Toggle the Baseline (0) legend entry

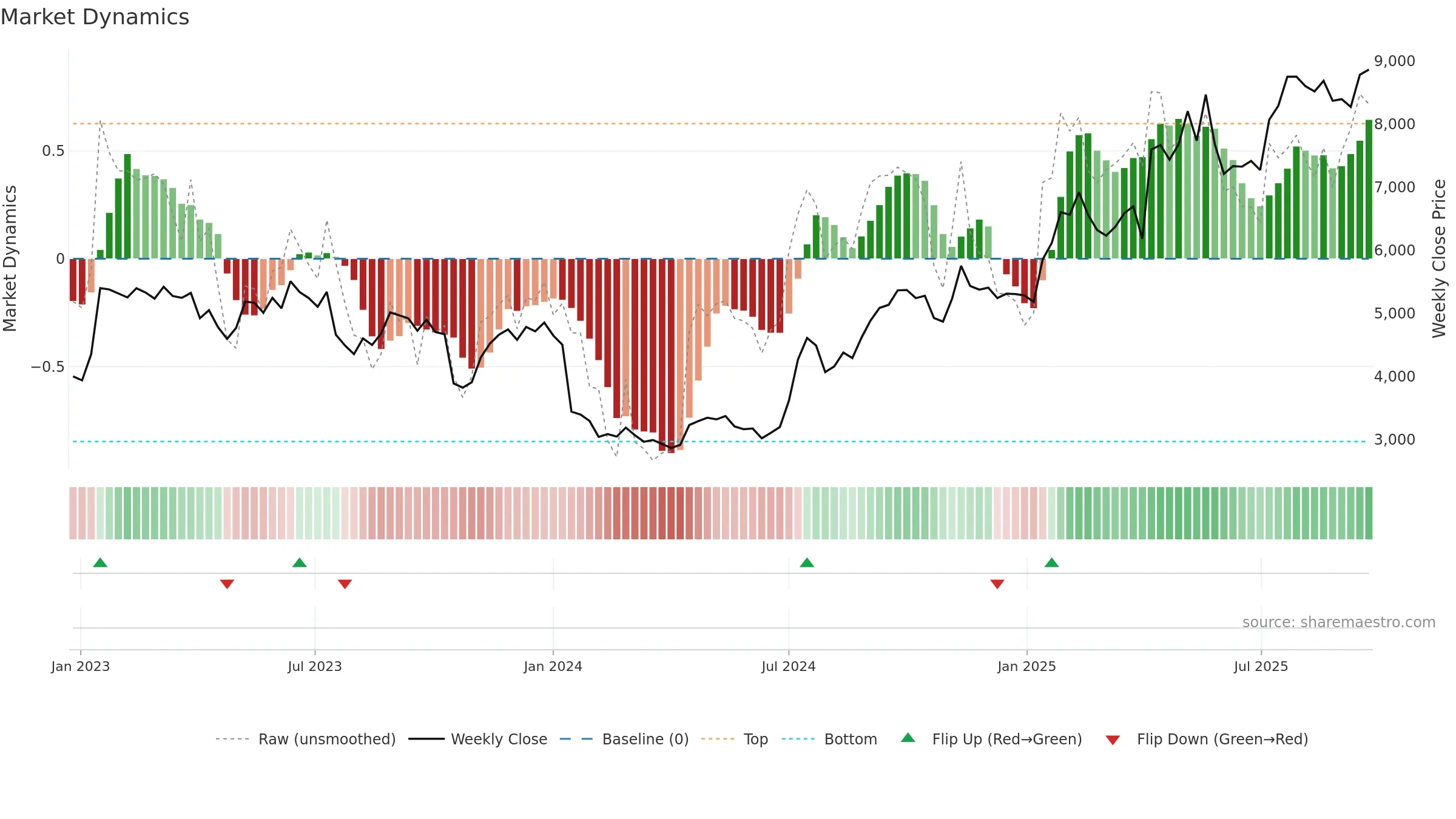coord(624,739)
